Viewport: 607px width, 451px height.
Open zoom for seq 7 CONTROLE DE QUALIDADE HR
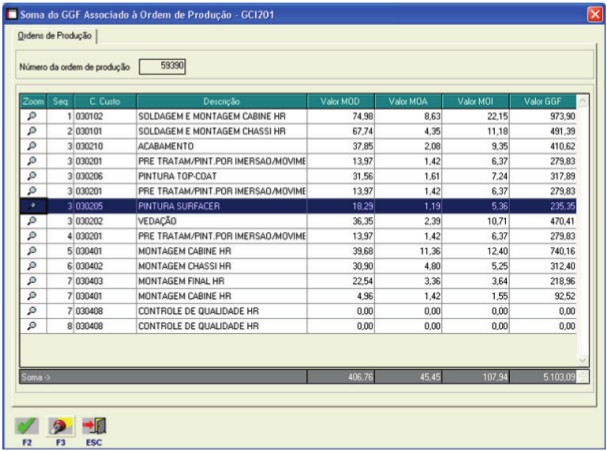click(x=32, y=311)
